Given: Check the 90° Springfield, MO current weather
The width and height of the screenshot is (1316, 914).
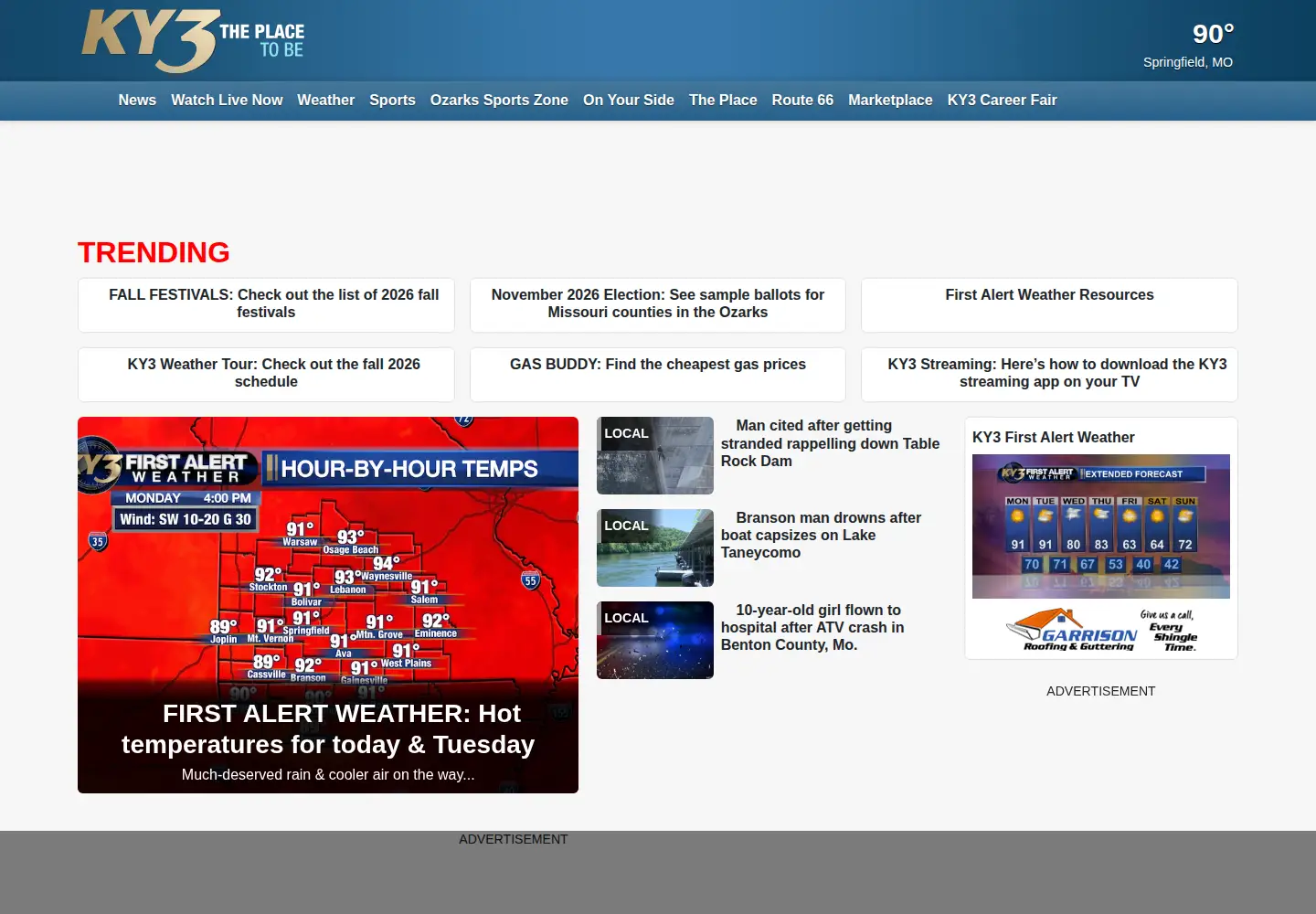Looking at the screenshot, I should pos(1188,46).
